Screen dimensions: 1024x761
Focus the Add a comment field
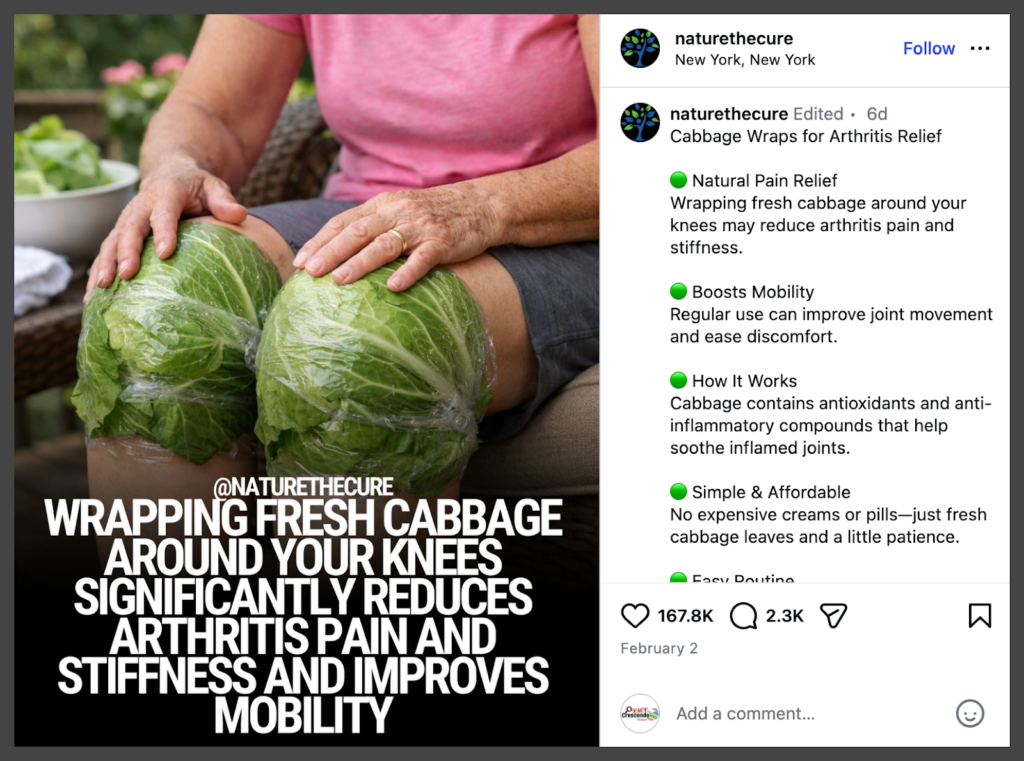click(x=810, y=713)
